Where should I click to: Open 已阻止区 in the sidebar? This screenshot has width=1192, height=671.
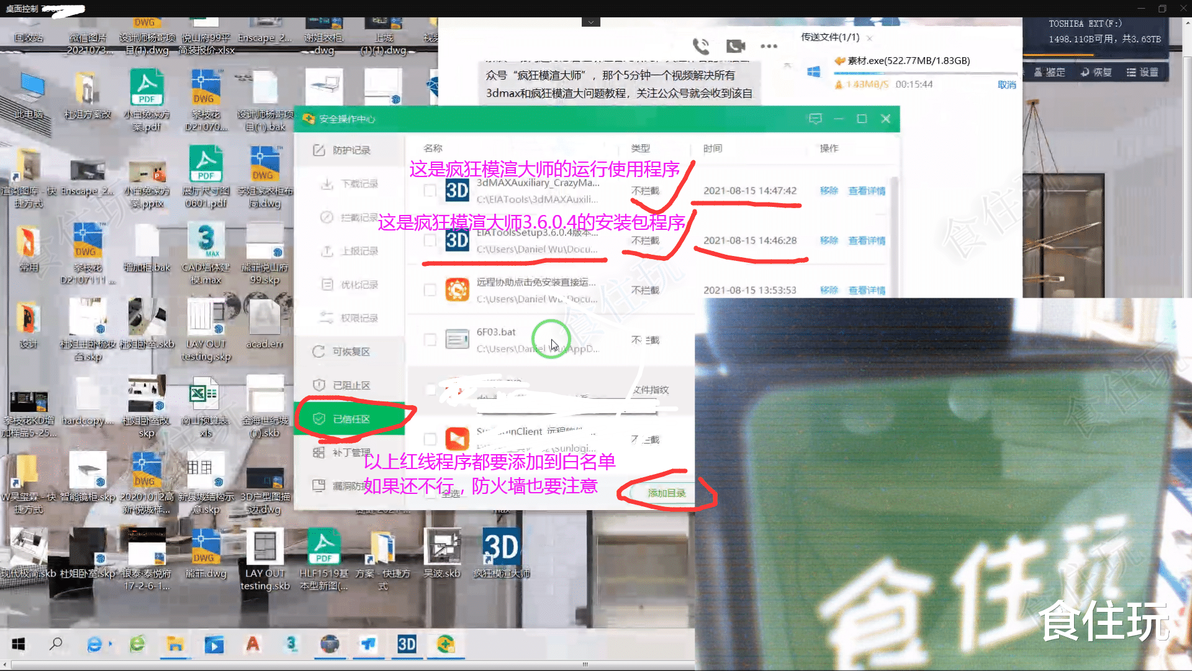tap(350, 385)
